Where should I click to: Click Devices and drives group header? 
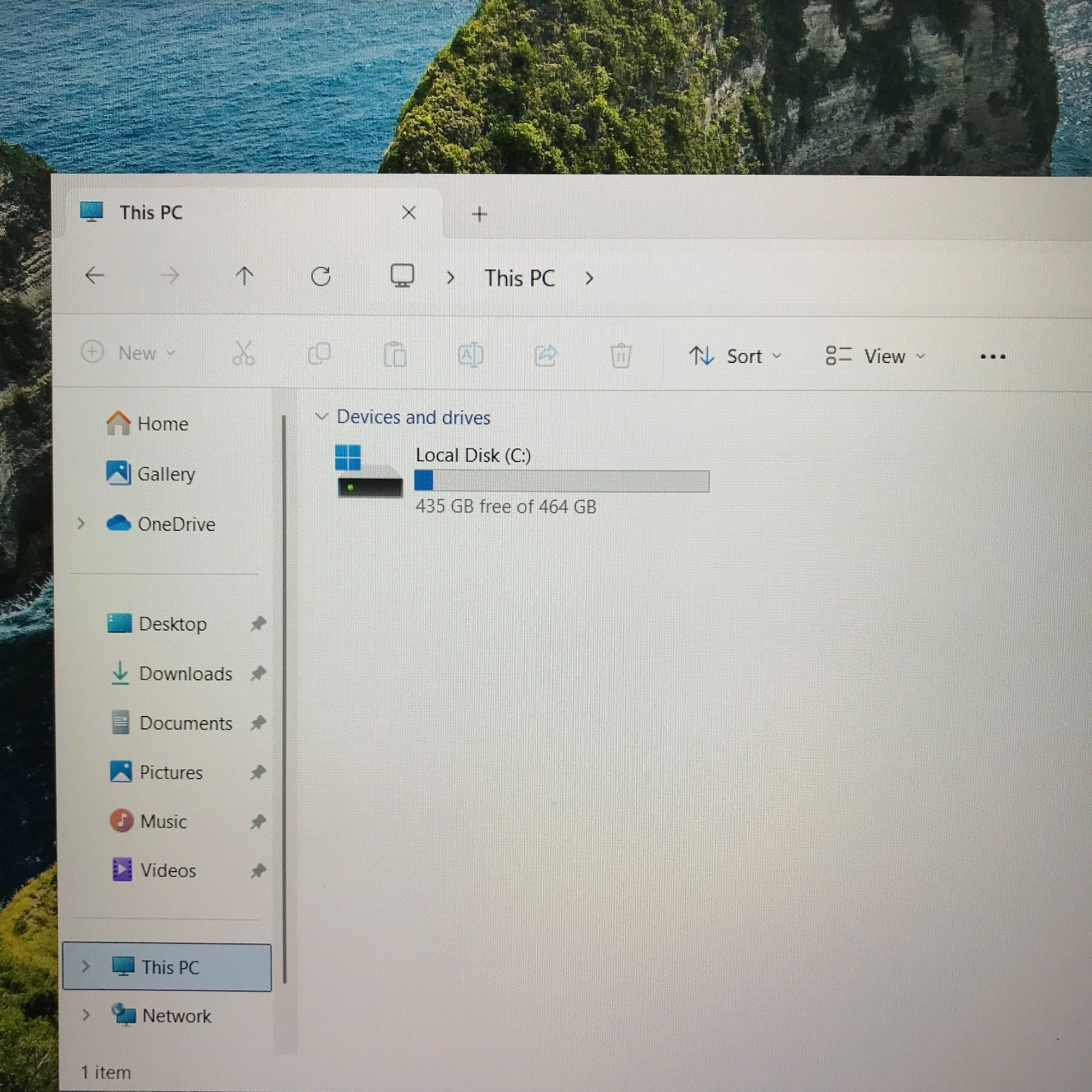tap(414, 417)
